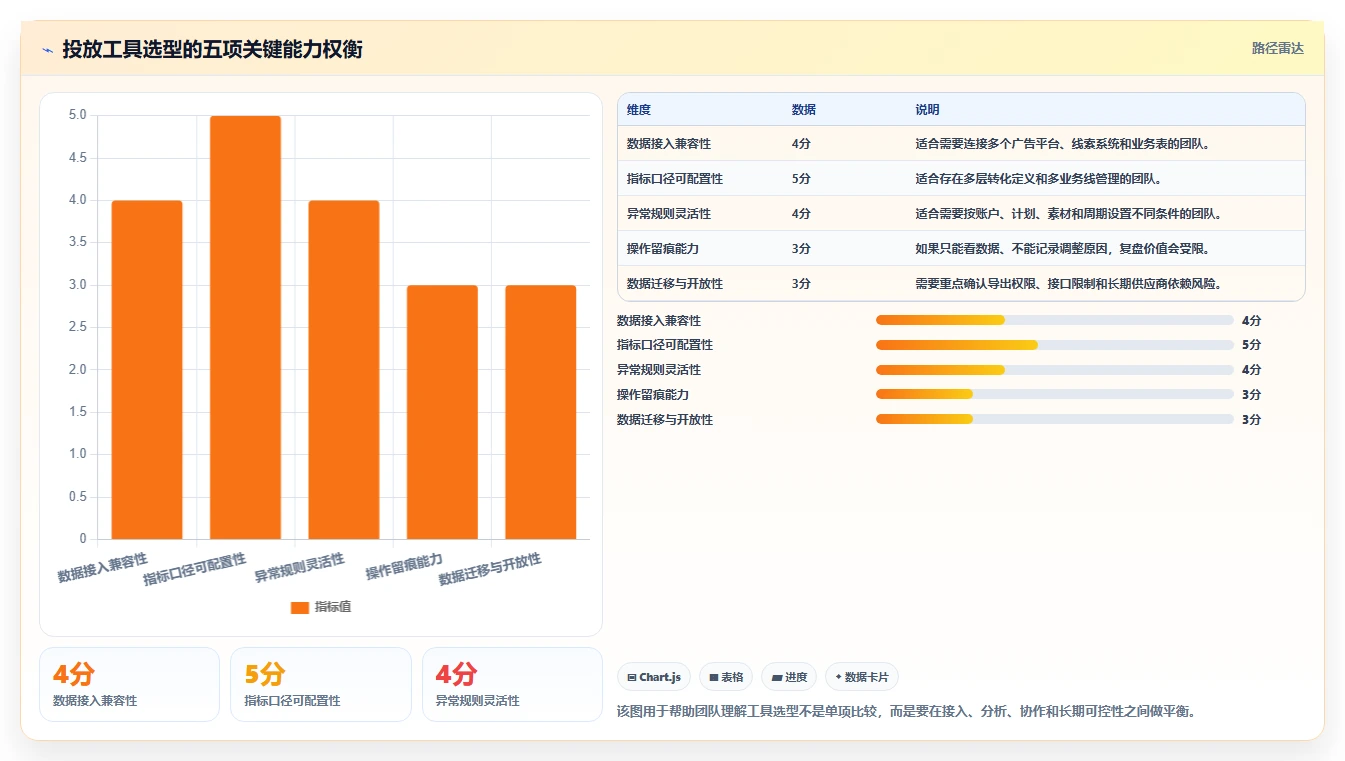1345x761 pixels.
Task: Select the 表格 chip
Action: coord(726,677)
